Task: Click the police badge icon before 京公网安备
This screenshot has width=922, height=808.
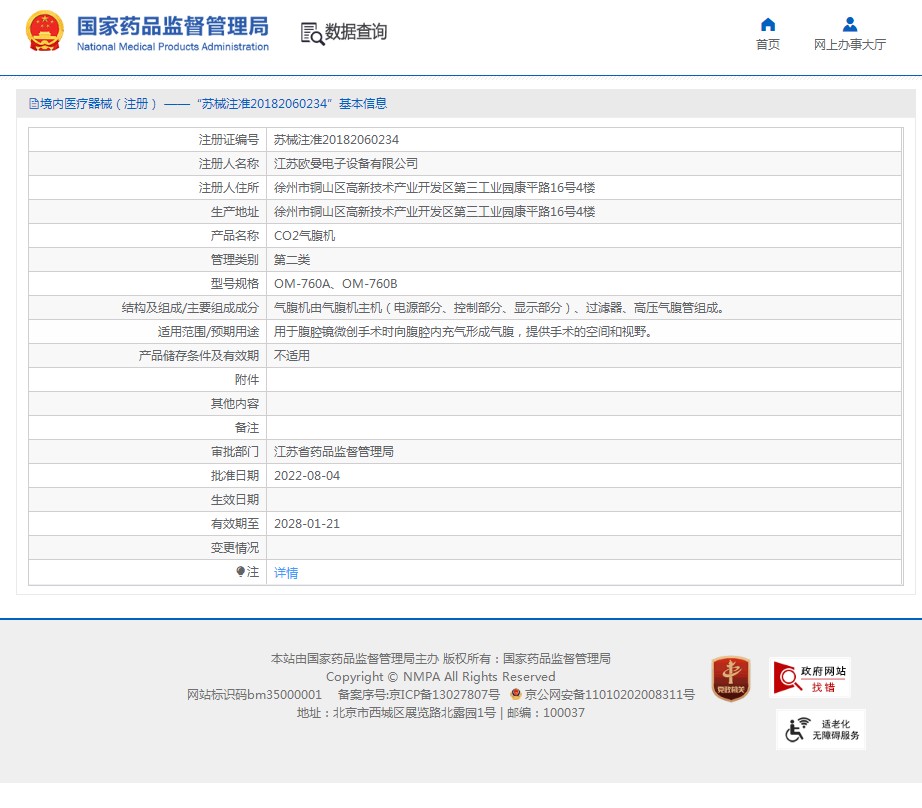Action: click(x=516, y=694)
